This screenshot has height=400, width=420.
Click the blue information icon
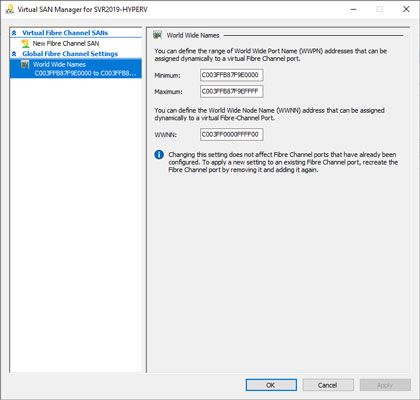coord(159,155)
